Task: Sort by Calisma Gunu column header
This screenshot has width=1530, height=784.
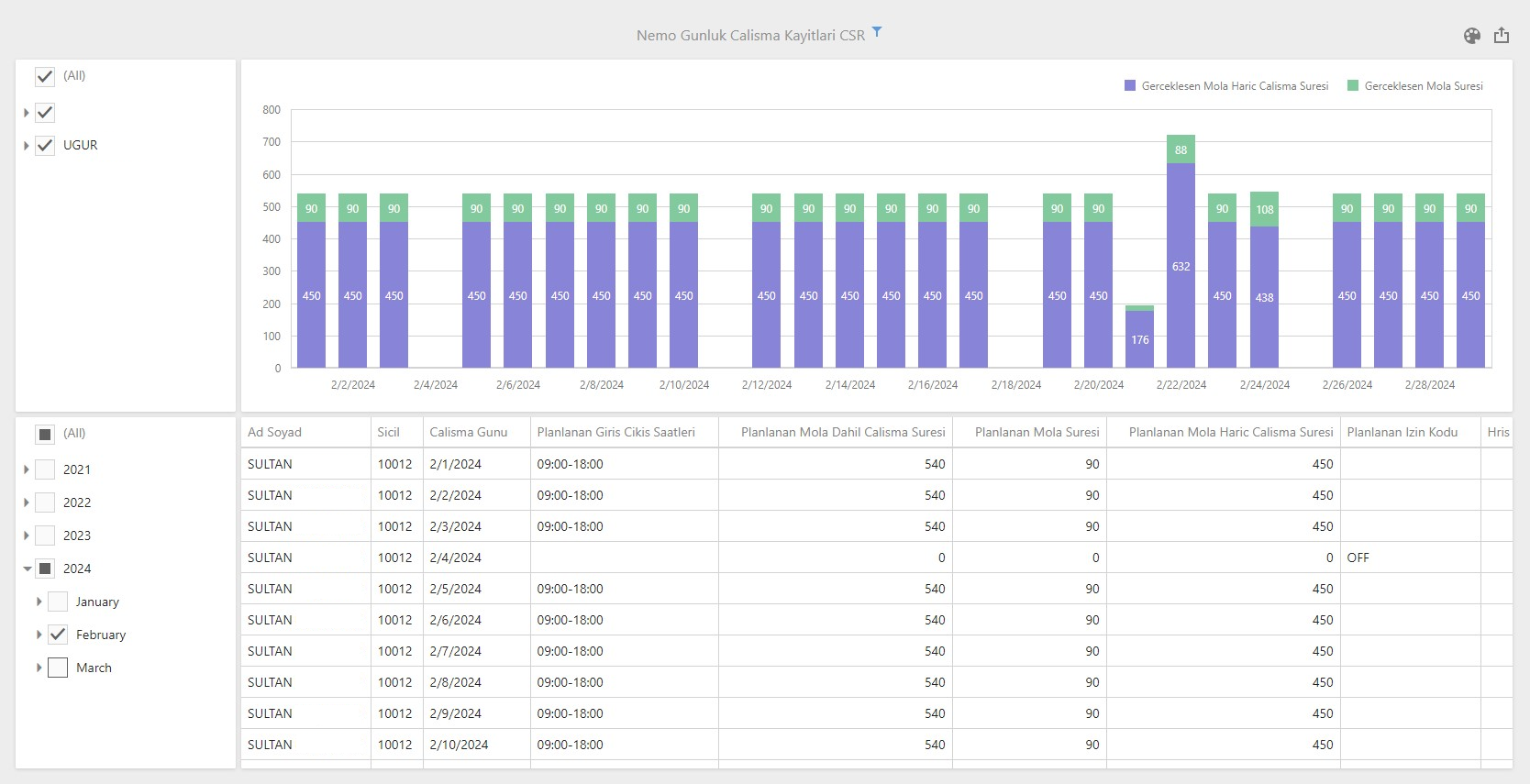Action: click(476, 432)
